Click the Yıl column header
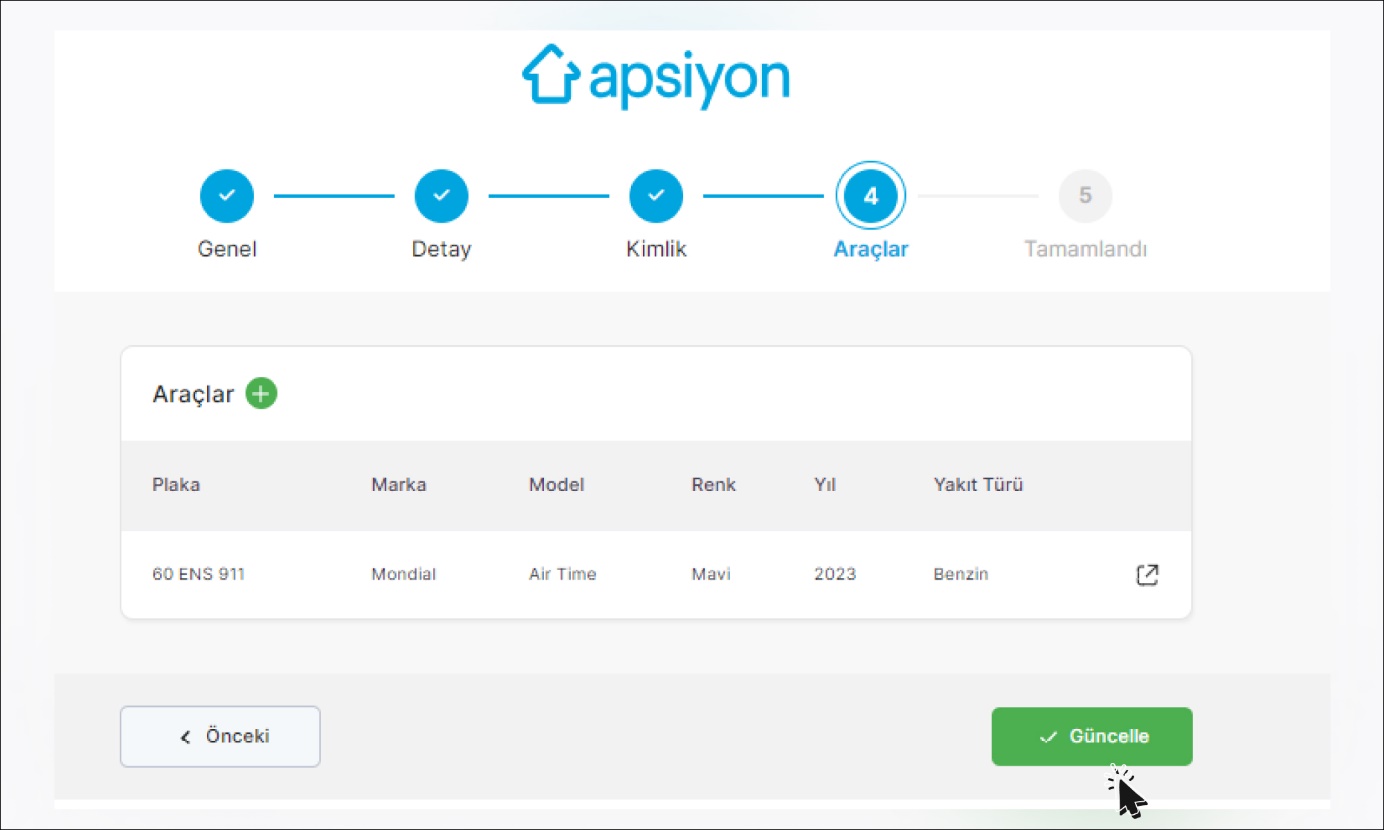The height and width of the screenshot is (830, 1384). click(825, 485)
